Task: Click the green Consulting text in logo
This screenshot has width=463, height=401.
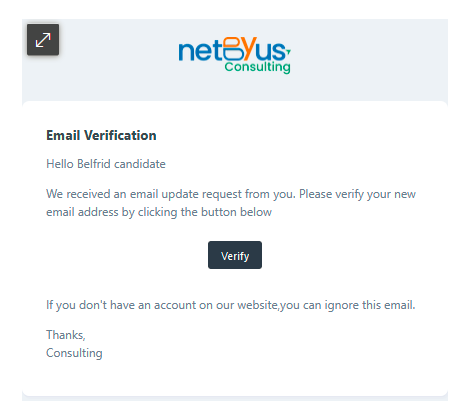Action: tap(257, 67)
